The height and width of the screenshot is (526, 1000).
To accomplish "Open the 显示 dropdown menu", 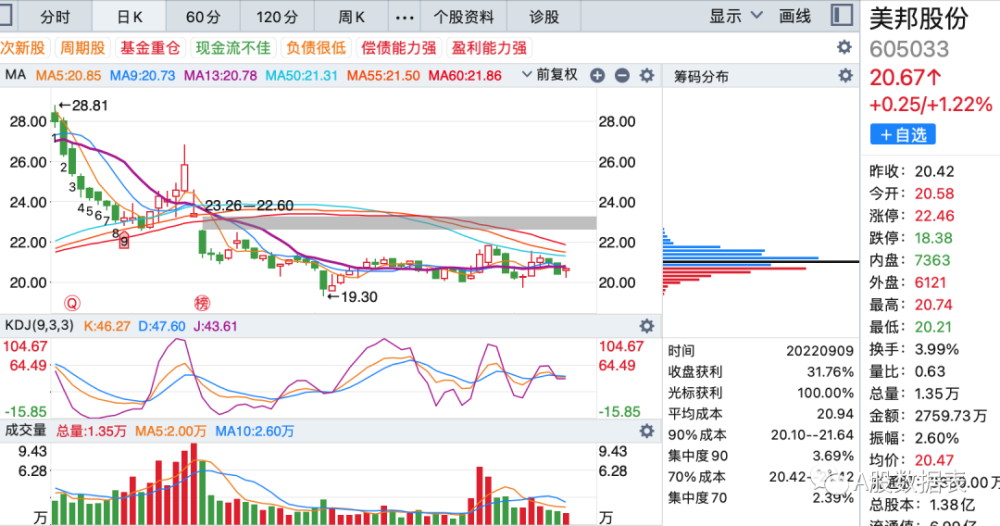I will click(x=736, y=16).
